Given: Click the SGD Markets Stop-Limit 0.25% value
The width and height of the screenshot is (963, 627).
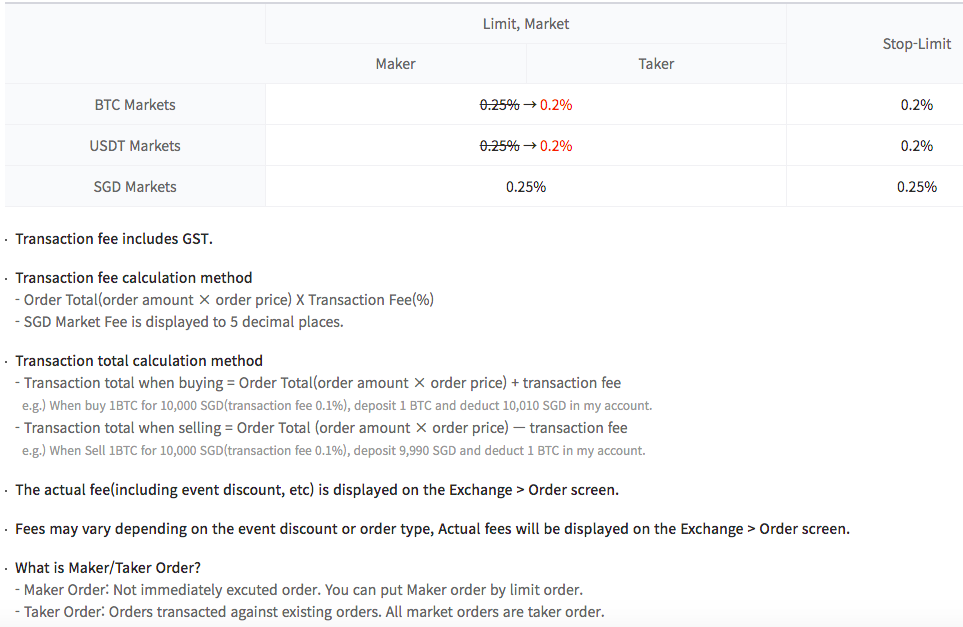Looking at the screenshot, I should [x=916, y=187].
